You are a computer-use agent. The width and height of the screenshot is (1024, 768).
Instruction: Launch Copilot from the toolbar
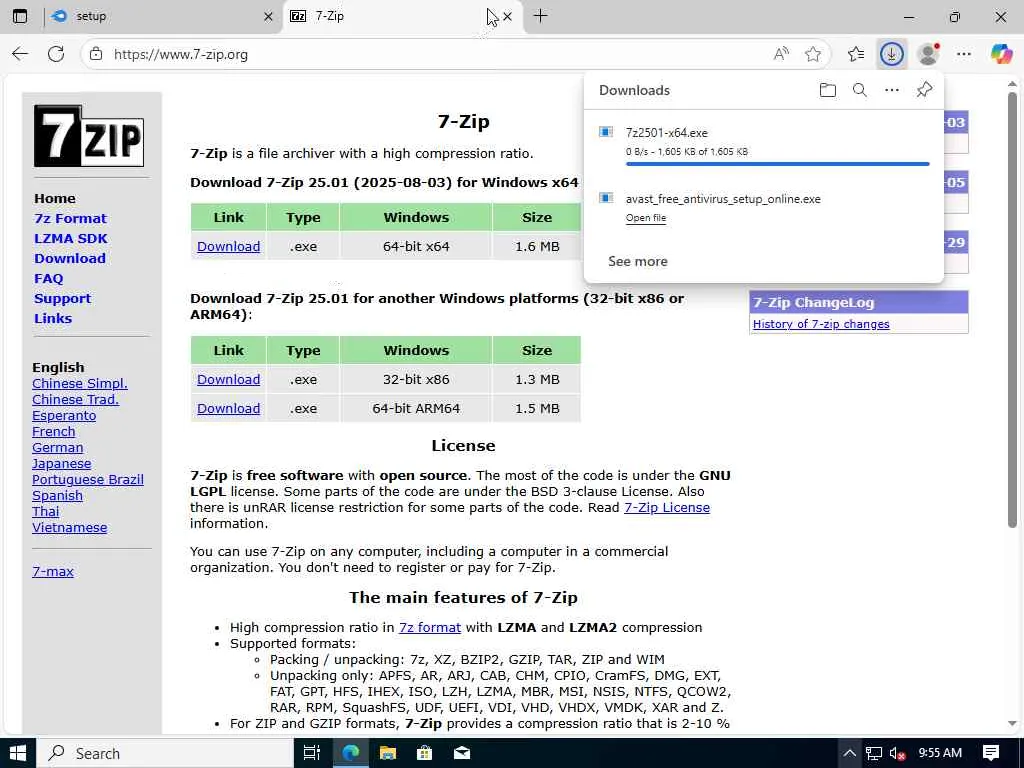(1001, 54)
